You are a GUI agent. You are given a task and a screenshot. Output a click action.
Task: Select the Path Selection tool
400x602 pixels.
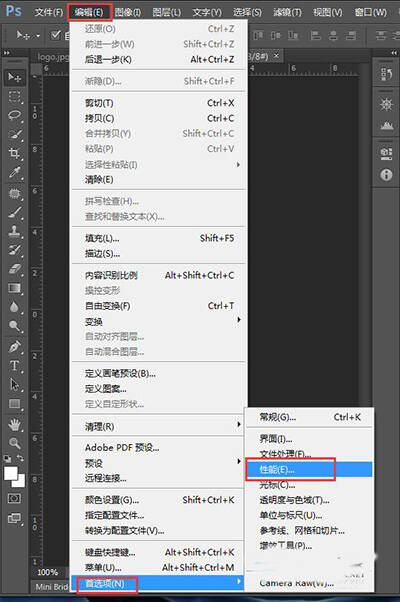click(14, 385)
